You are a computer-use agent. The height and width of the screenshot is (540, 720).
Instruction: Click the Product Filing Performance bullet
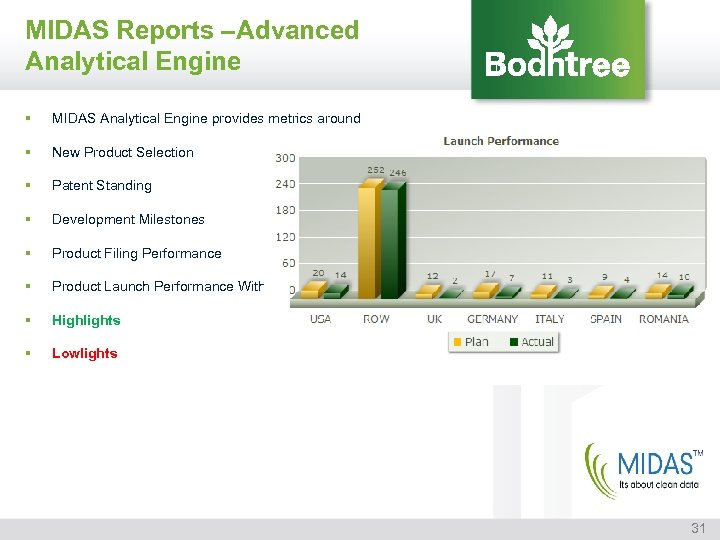[x=137, y=253]
